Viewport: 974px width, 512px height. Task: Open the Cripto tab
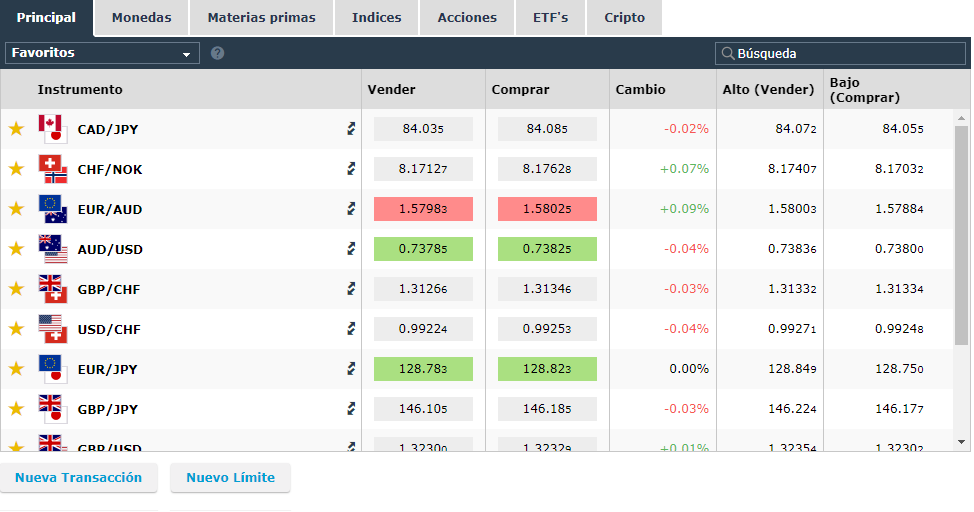point(624,18)
